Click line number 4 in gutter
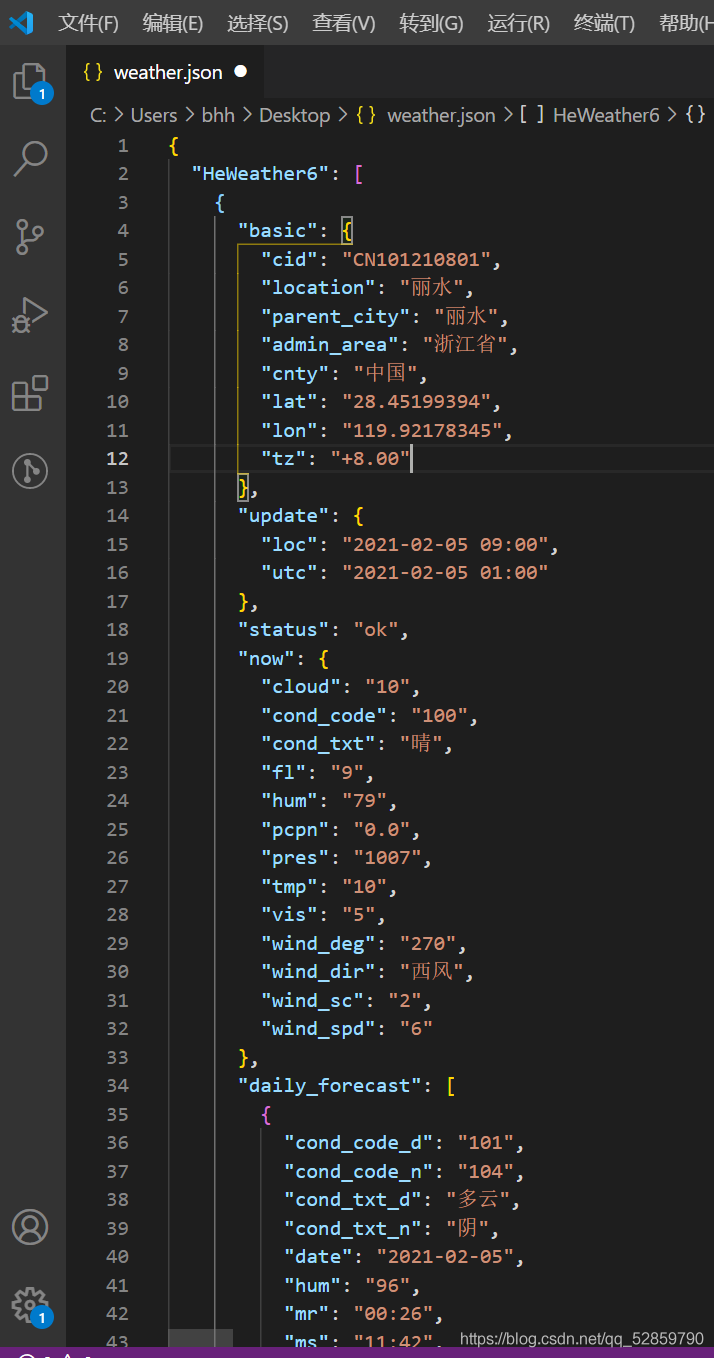 coord(123,231)
